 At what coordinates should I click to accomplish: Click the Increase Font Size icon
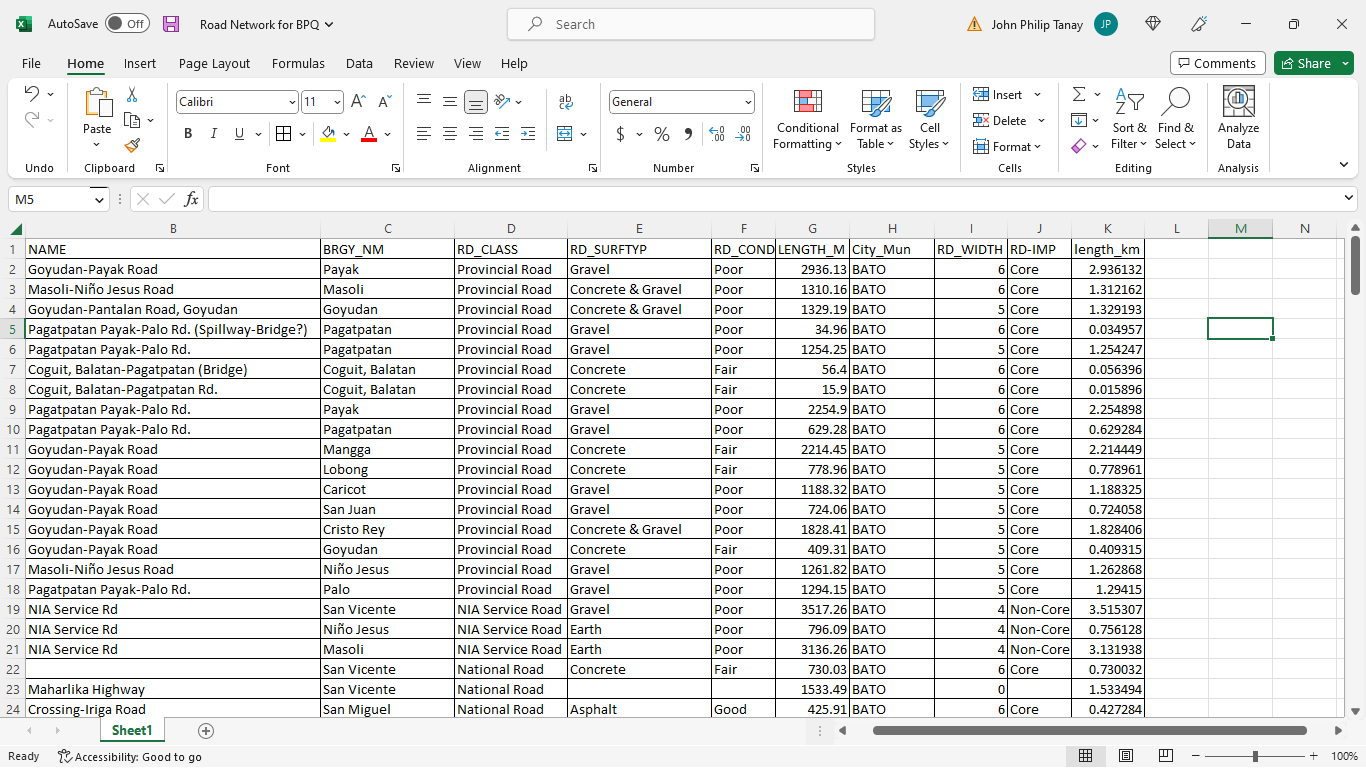pyautogui.click(x=358, y=102)
